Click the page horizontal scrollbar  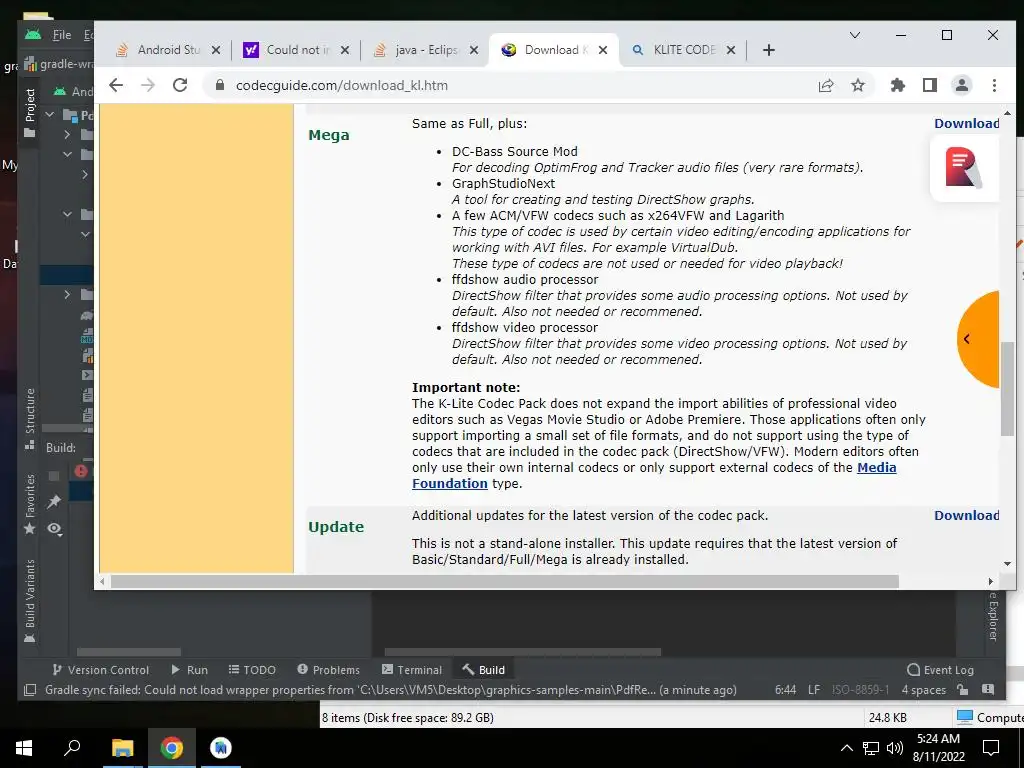click(x=504, y=581)
